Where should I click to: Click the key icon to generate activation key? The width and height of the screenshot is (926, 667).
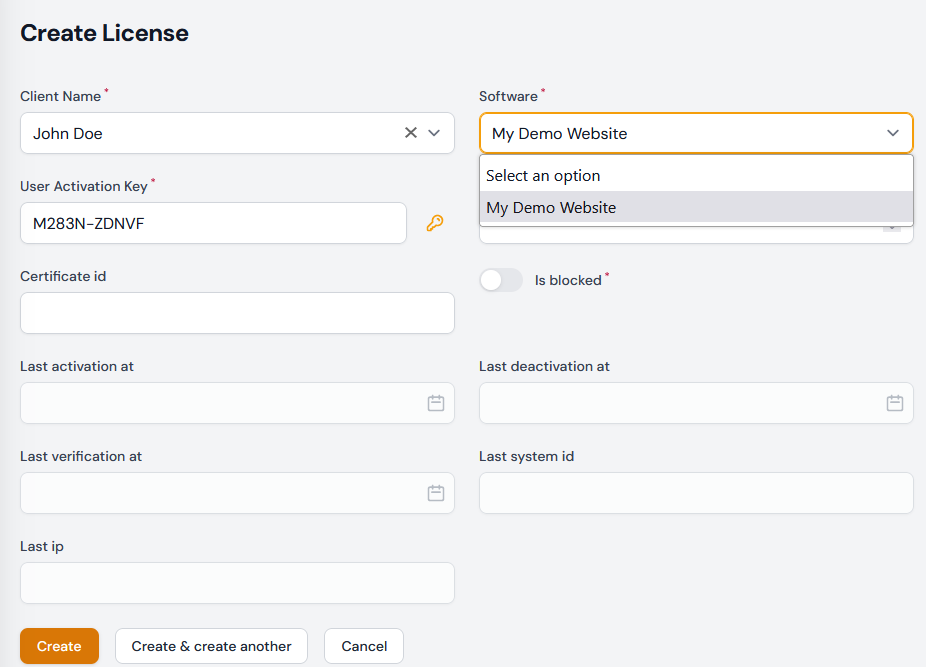434,223
